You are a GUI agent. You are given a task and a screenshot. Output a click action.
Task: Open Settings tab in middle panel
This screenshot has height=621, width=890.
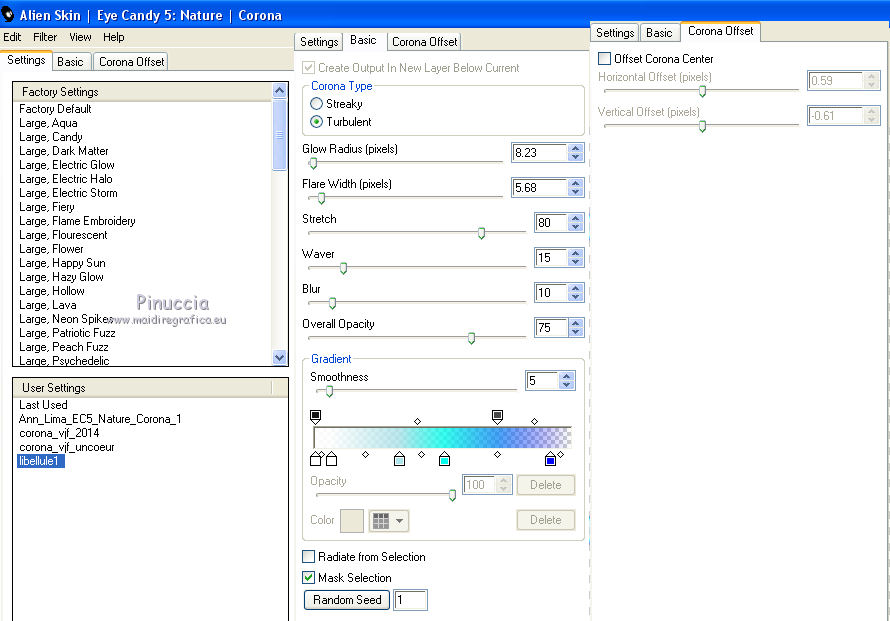[319, 41]
